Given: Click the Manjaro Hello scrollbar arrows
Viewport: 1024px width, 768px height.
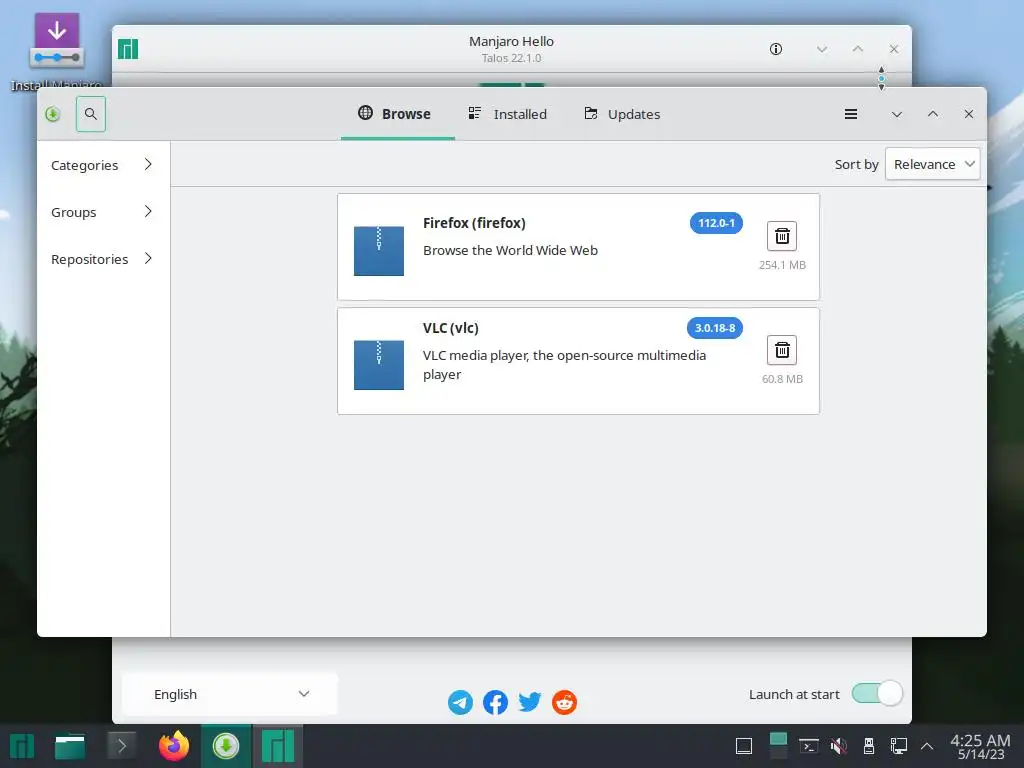Looking at the screenshot, I should (x=882, y=78).
